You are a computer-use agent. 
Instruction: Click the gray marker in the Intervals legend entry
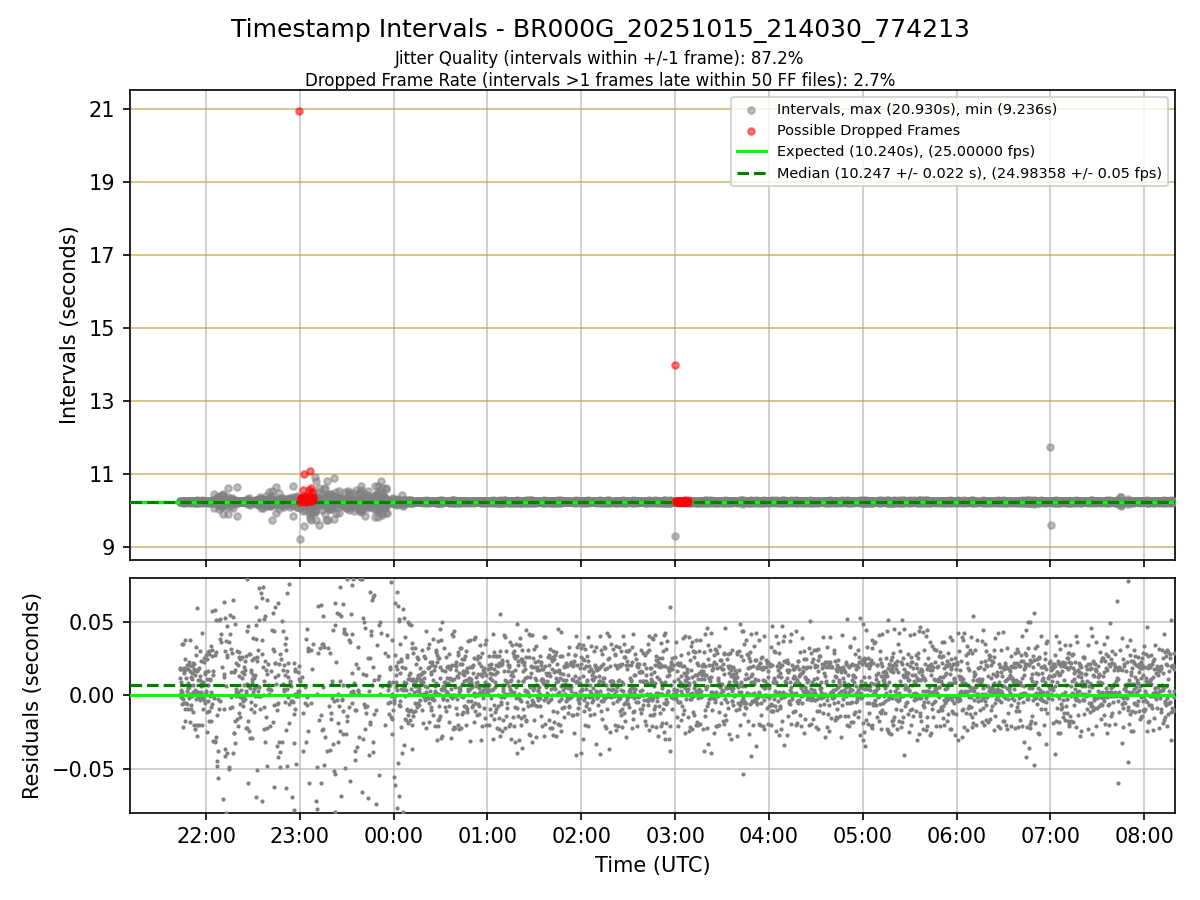click(x=751, y=110)
